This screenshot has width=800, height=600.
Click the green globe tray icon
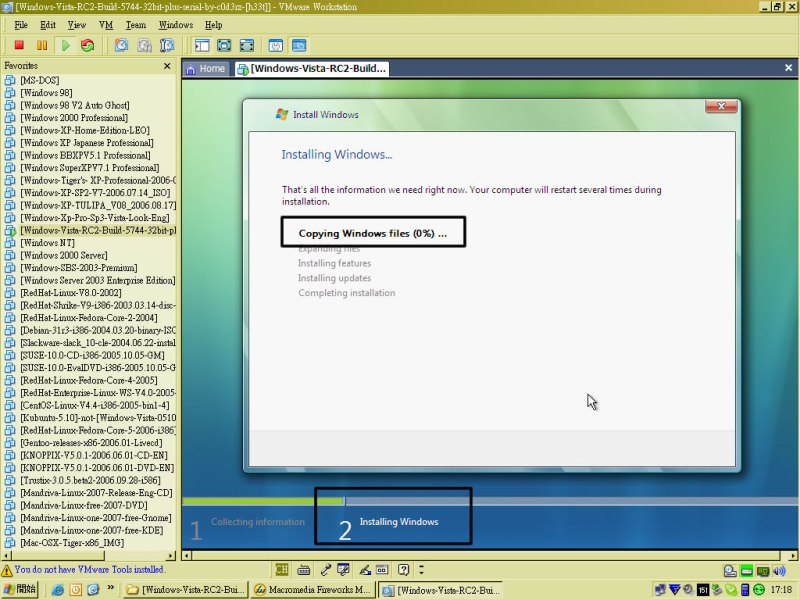tap(759, 590)
